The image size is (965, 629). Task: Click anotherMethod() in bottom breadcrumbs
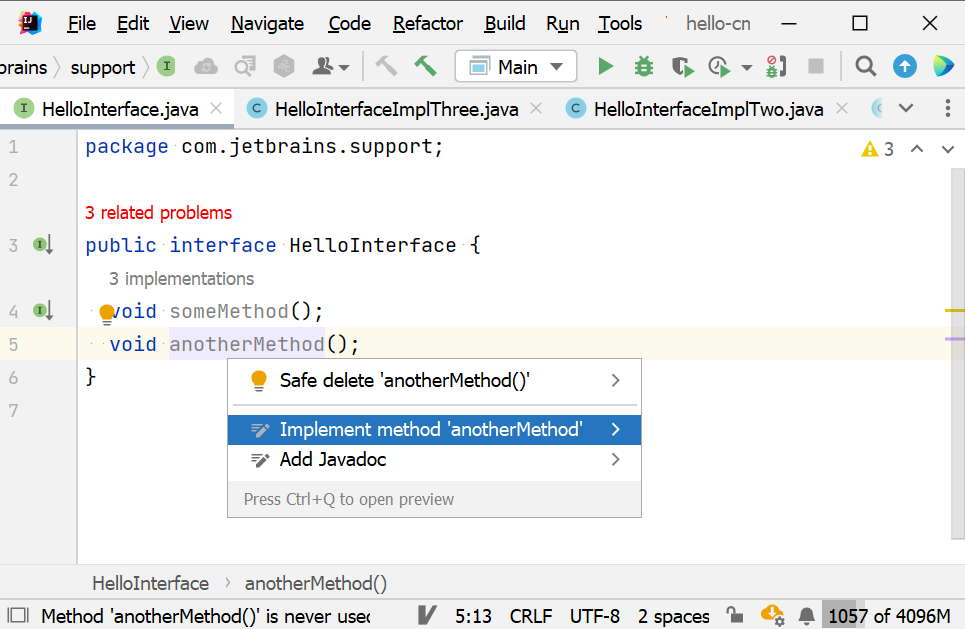click(316, 583)
